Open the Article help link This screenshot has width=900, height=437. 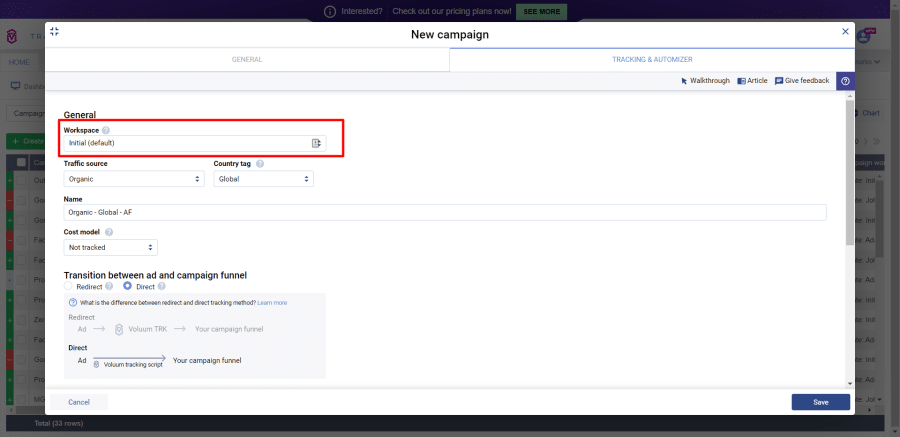[752, 81]
